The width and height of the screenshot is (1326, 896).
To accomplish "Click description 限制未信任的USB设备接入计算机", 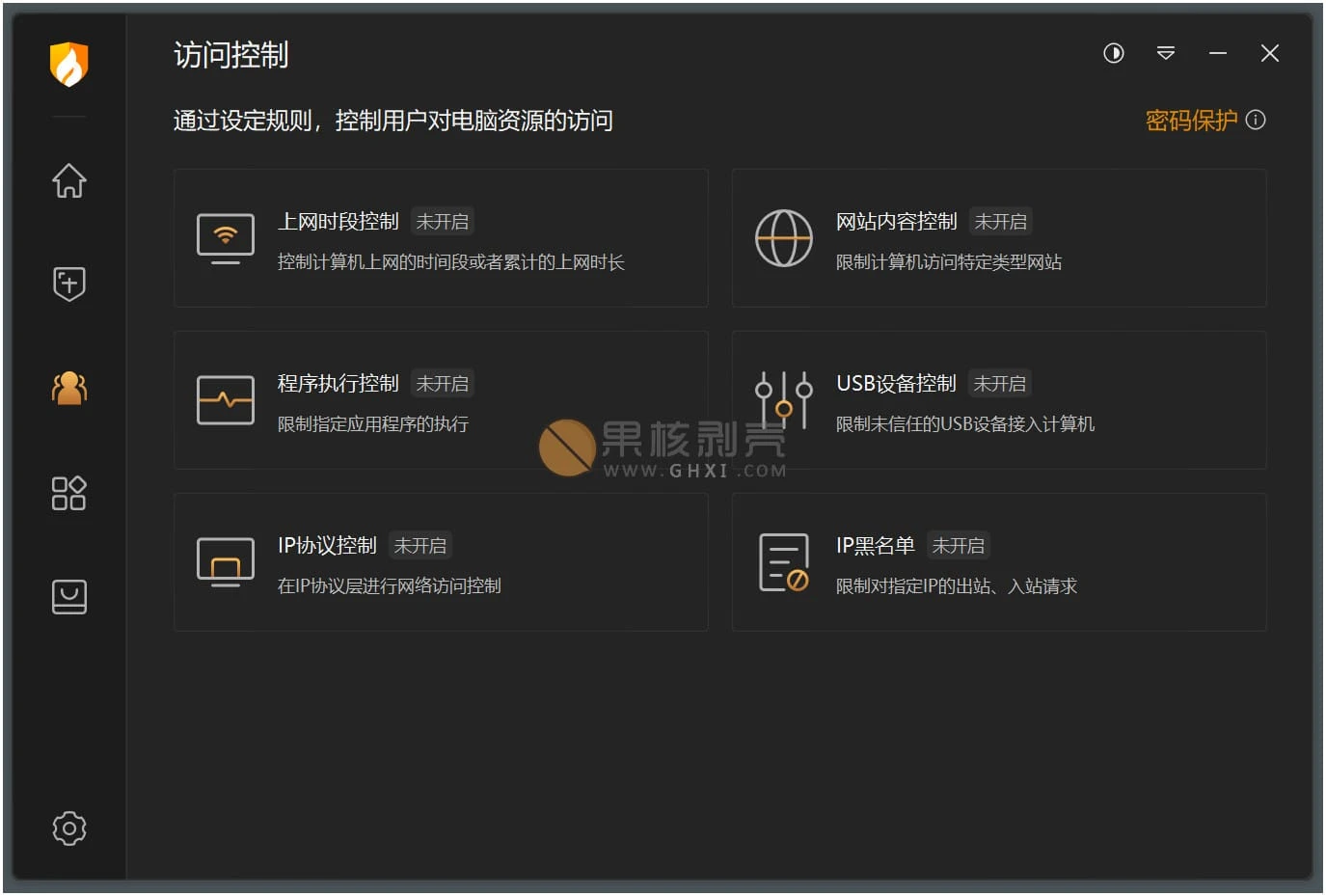I will click(965, 424).
